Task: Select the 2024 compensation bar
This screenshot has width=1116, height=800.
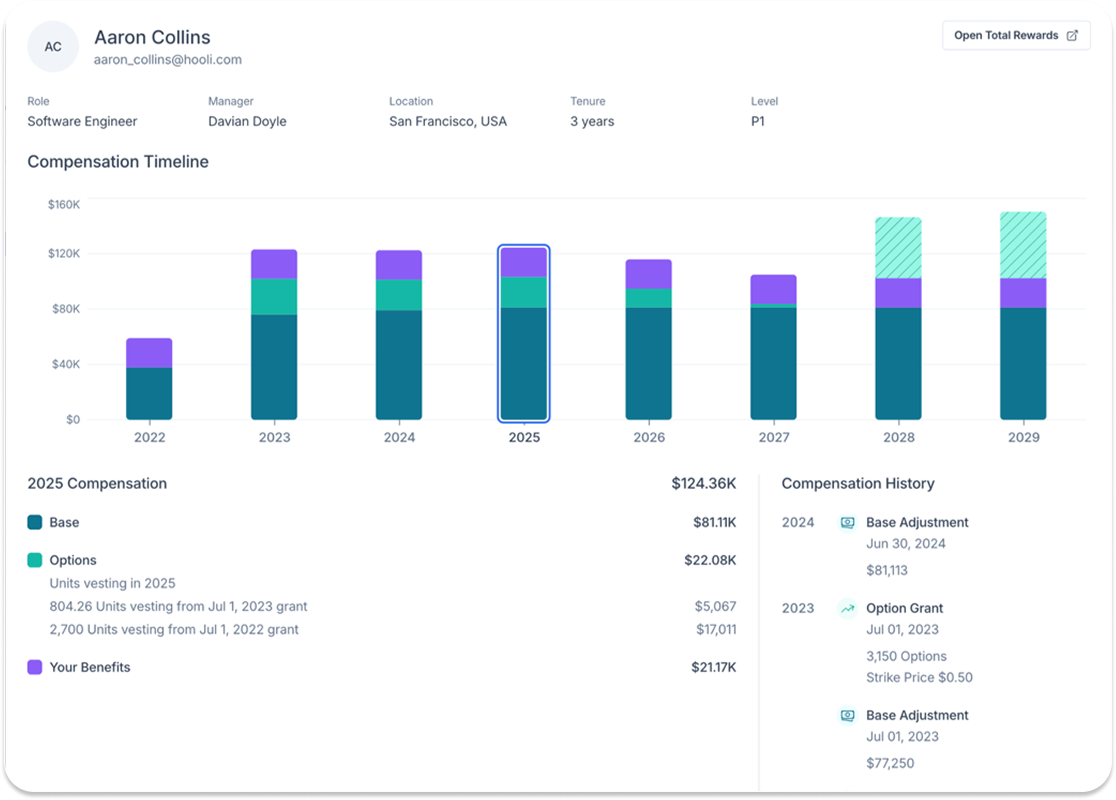Action: tap(399, 335)
